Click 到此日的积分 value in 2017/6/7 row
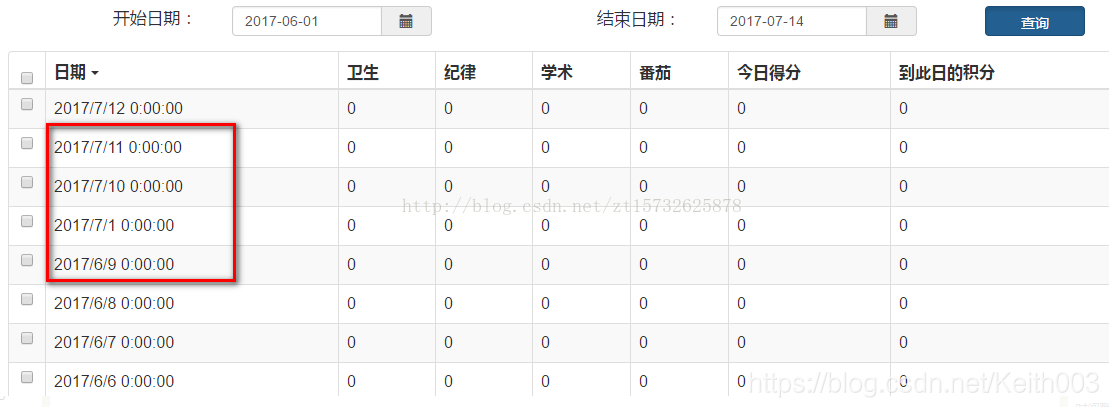The width and height of the screenshot is (1109, 407). (x=903, y=342)
